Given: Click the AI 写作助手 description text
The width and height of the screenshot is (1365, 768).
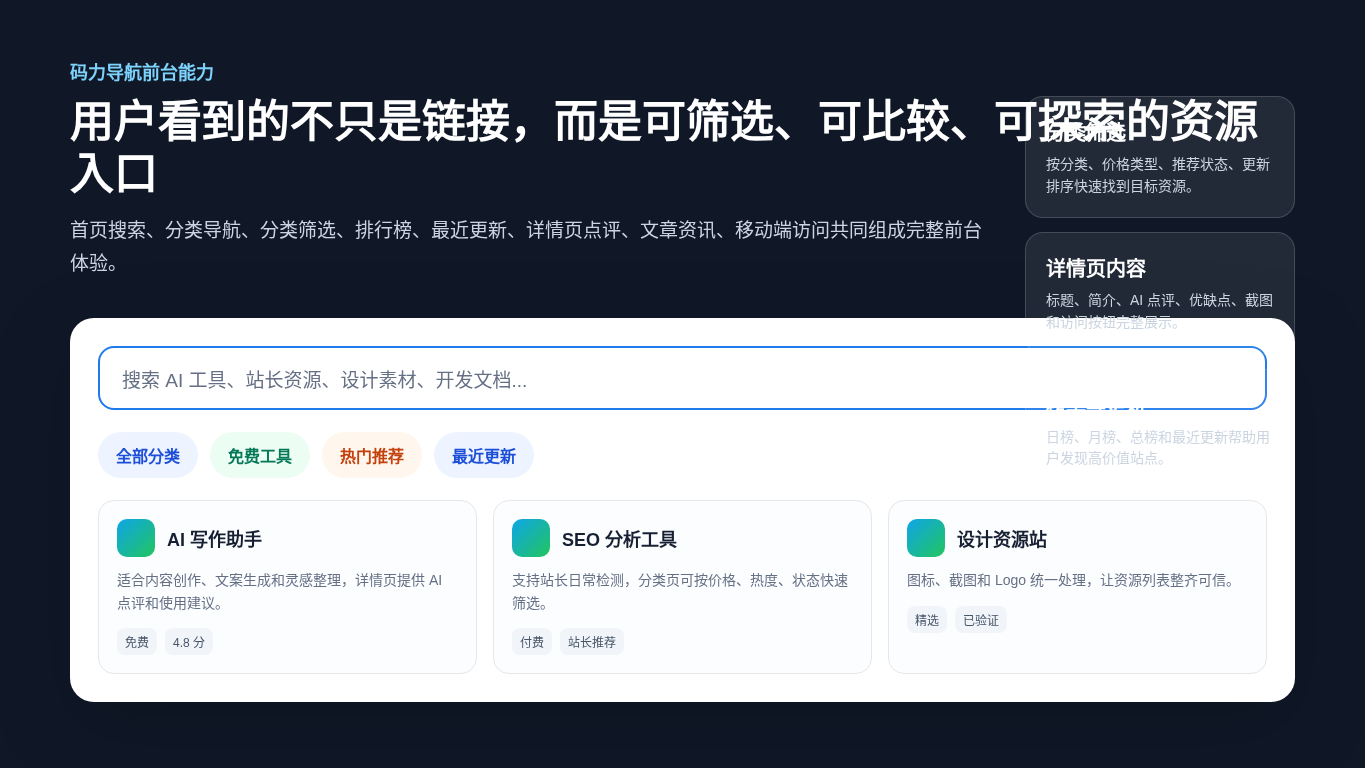Looking at the screenshot, I should (x=280, y=591).
